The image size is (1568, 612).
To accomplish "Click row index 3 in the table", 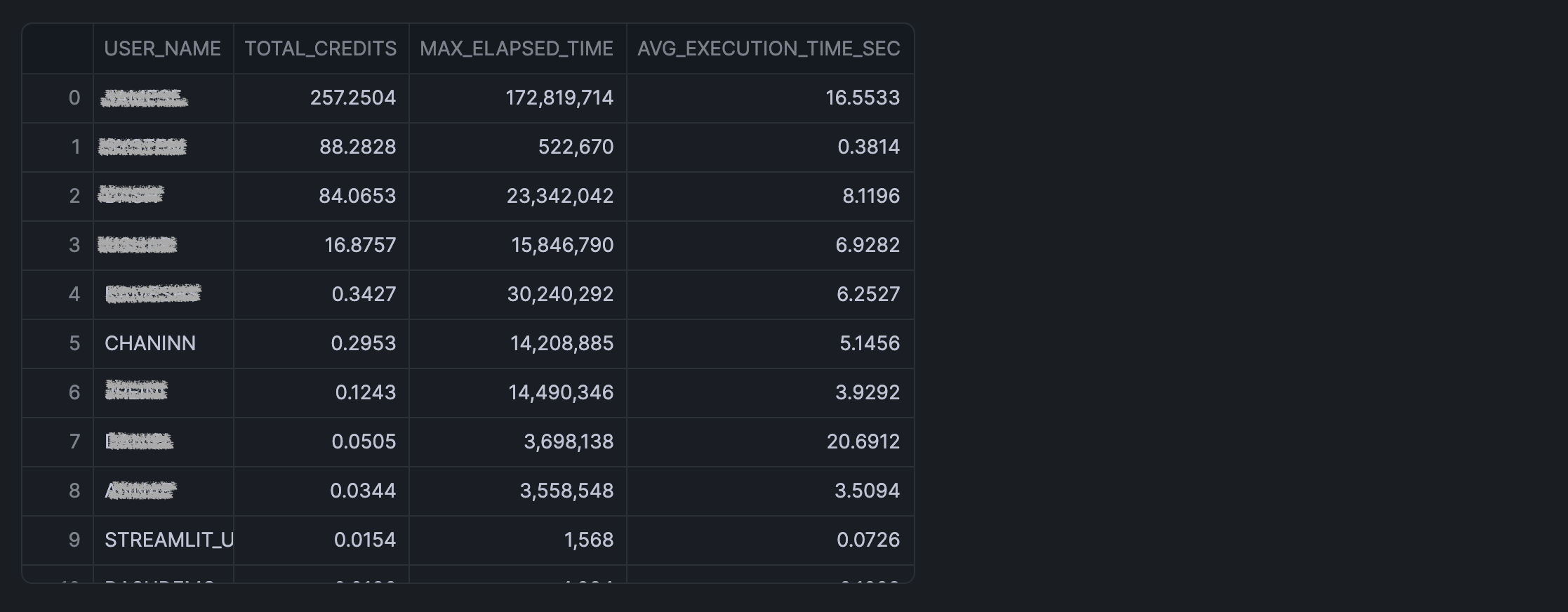I will tap(74, 245).
